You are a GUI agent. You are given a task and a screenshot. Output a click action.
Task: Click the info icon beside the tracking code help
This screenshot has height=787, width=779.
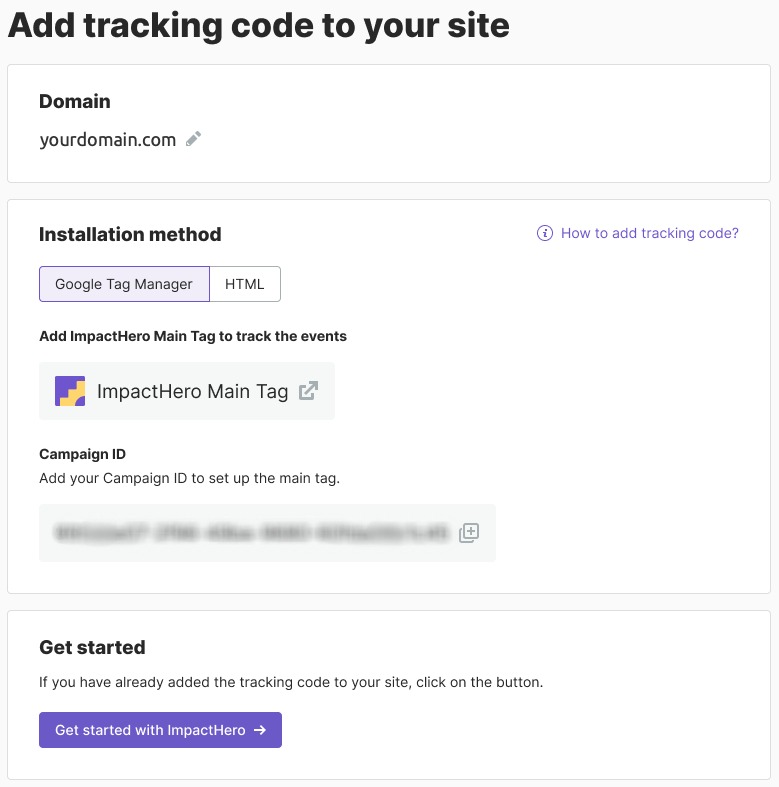pos(545,234)
